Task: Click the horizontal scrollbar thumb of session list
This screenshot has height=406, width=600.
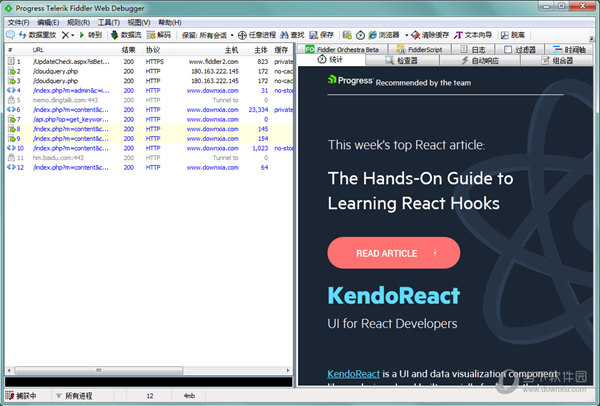Action: pyautogui.click(x=99, y=370)
